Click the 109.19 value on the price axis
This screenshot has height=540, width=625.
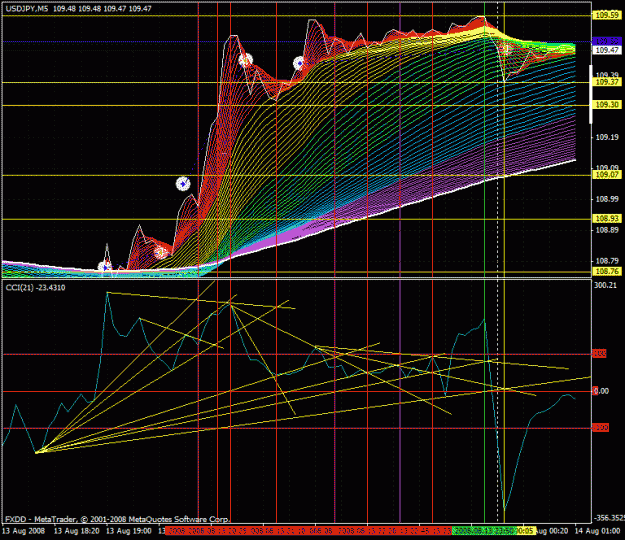click(607, 137)
